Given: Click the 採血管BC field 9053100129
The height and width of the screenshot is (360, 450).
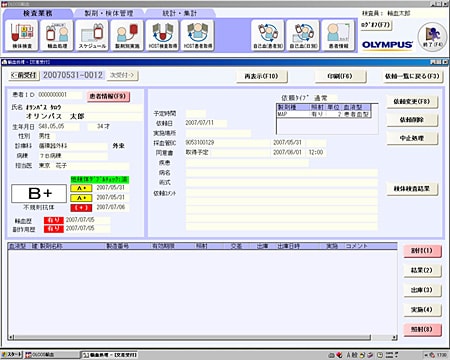Looking at the screenshot, I should tap(227, 143).
